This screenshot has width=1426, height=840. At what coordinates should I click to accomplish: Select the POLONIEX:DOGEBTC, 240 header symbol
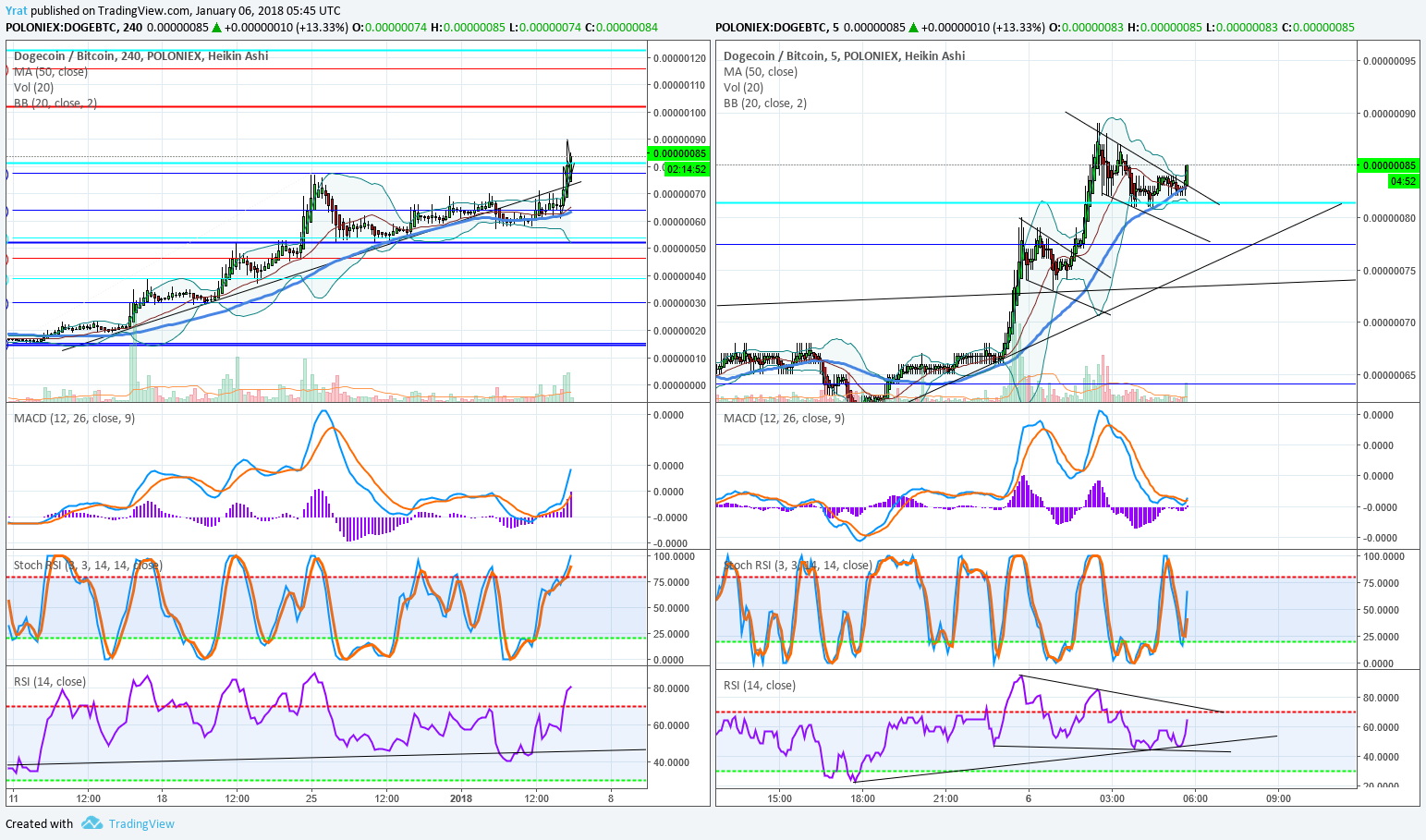tap(74, 27)
